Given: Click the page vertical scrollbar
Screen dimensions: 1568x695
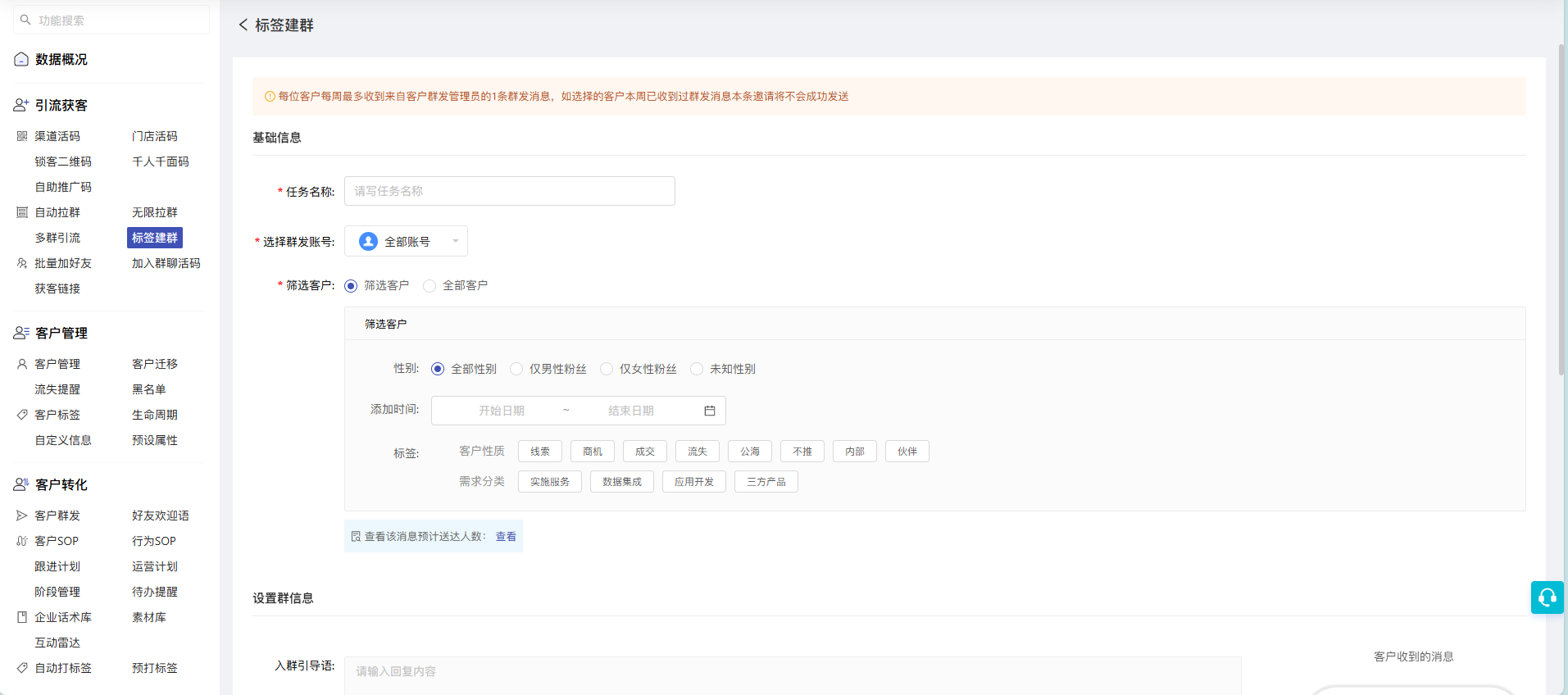Looking at the screenshot, I should coord(1562,209).
